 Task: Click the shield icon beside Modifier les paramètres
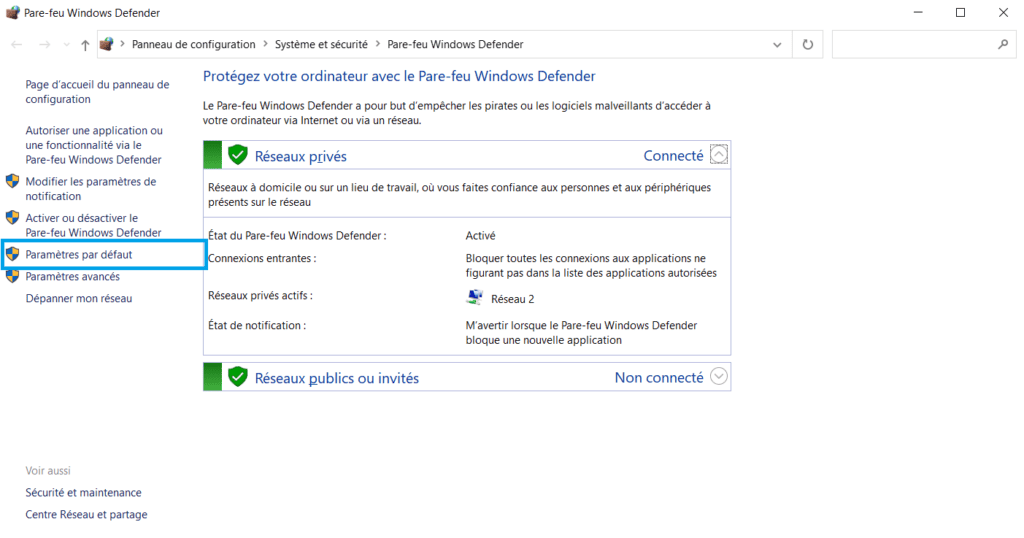pos(12,181)
